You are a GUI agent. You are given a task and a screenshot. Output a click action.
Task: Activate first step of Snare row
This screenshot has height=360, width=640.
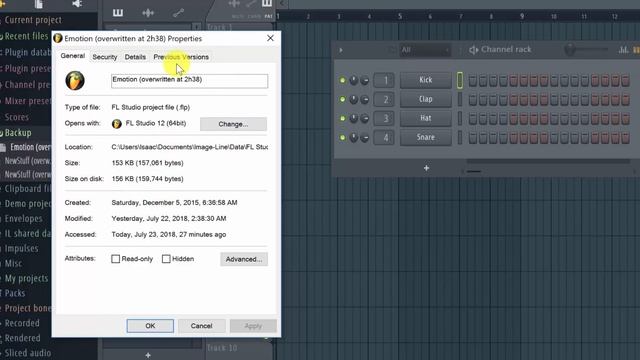pyautogui.click(x=473, y=138)
